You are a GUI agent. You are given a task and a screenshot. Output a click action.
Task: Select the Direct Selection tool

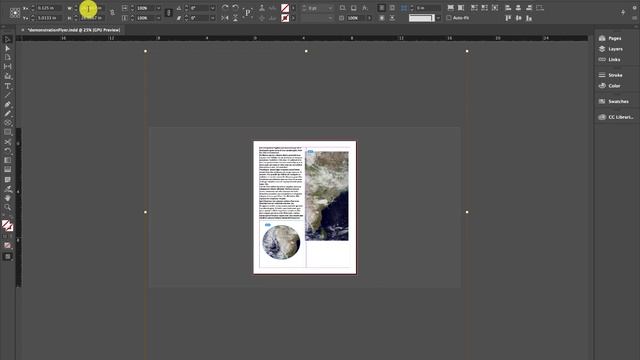(7, 48)
